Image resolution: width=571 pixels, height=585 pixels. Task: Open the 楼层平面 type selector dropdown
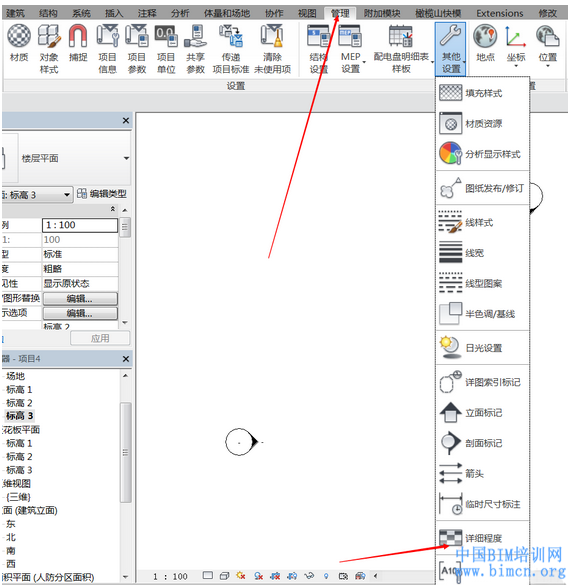coord(126,158)
